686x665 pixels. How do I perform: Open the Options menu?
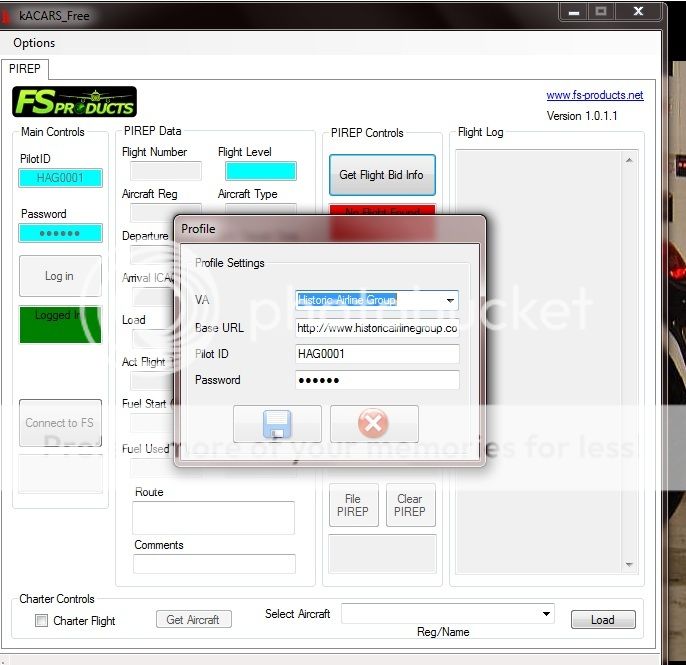click(x=34, y=43)
